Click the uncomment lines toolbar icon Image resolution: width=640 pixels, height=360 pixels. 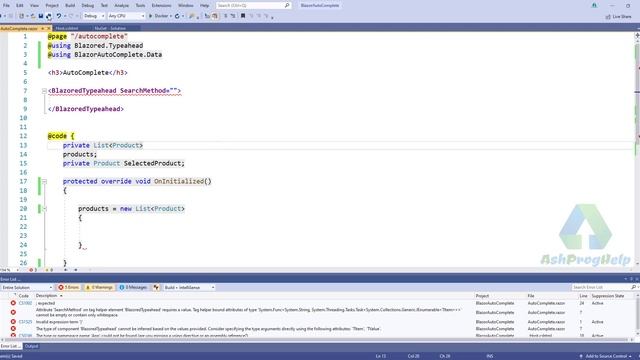pos(233,16)
